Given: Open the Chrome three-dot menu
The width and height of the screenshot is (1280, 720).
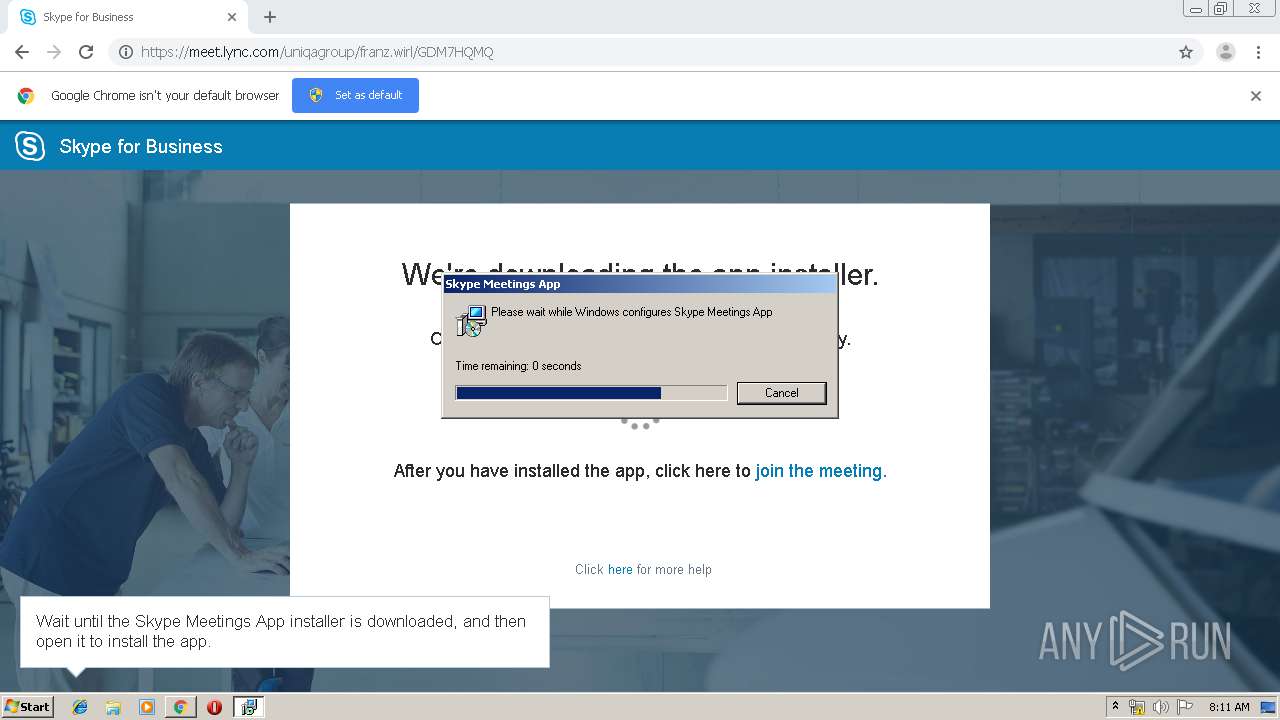Looking at the screenshot, I should point(1259,52).
